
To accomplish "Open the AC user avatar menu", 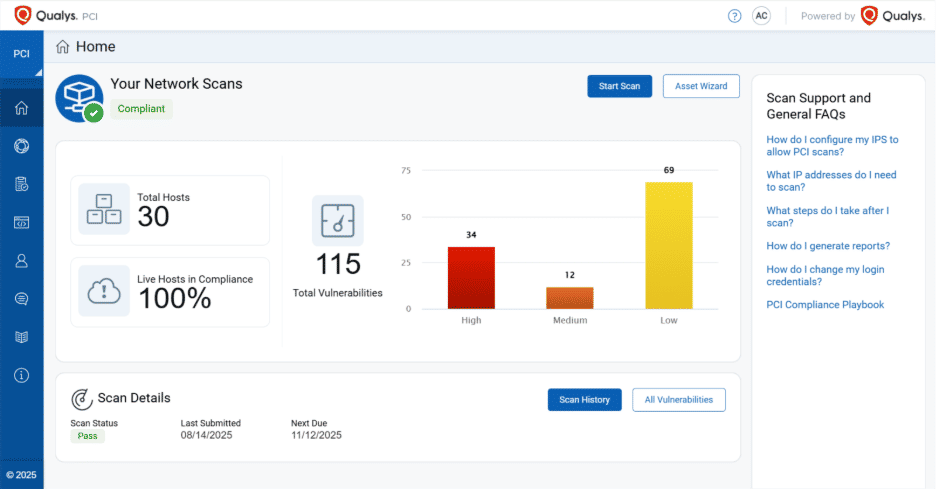I will (x=761, y=16).
